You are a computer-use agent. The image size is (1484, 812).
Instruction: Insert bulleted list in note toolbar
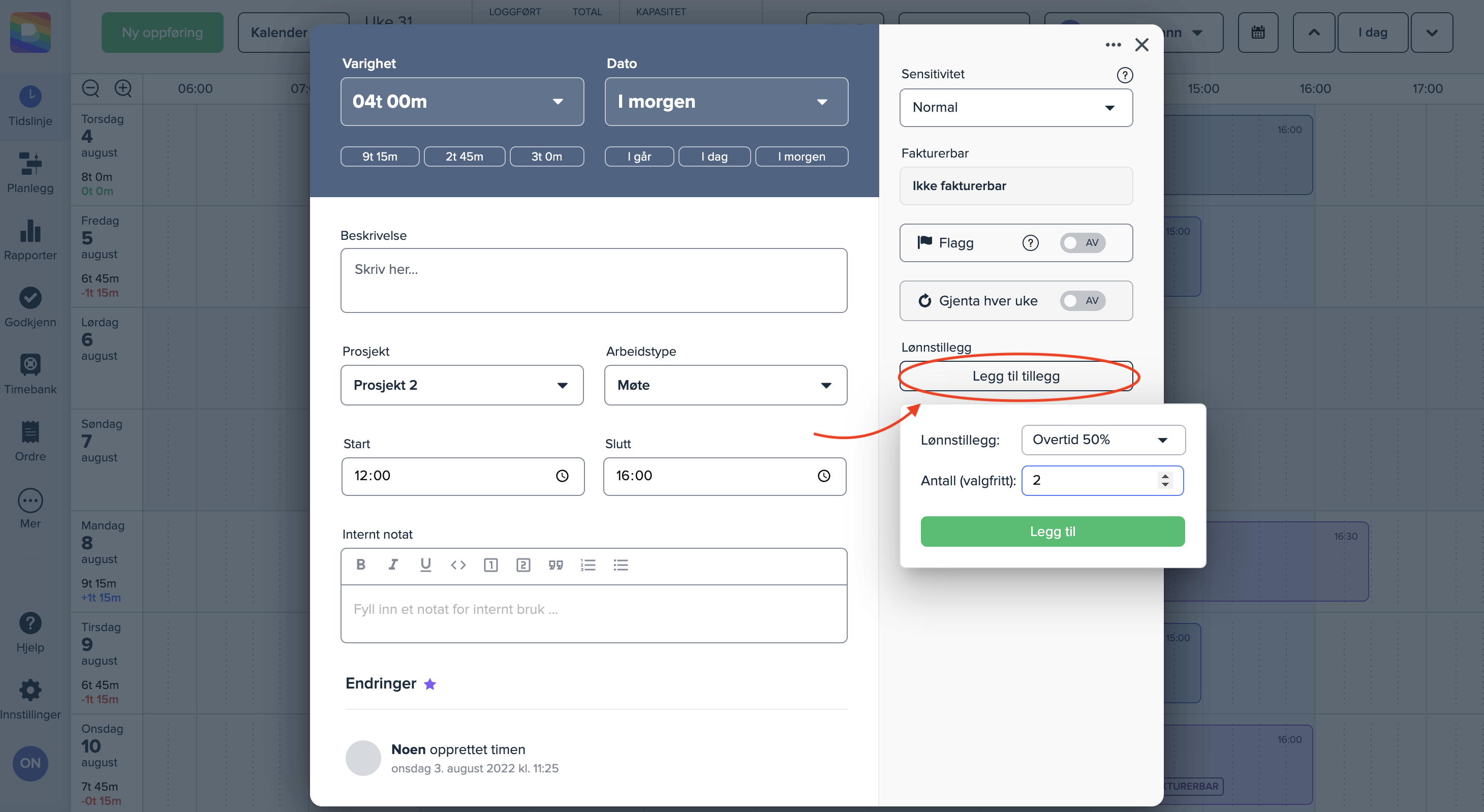[621, 565]
